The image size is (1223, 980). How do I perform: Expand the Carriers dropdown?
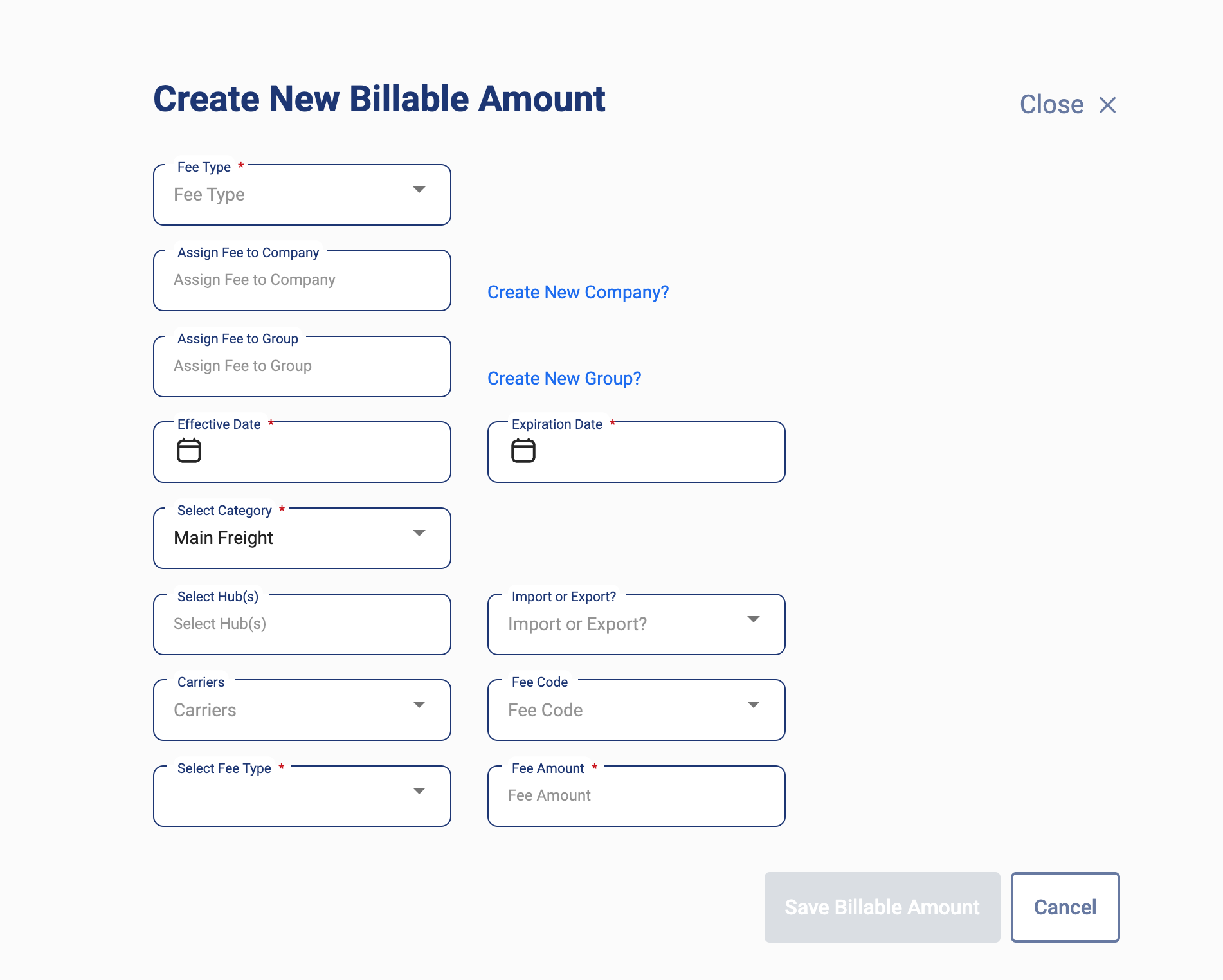(419, 705)
